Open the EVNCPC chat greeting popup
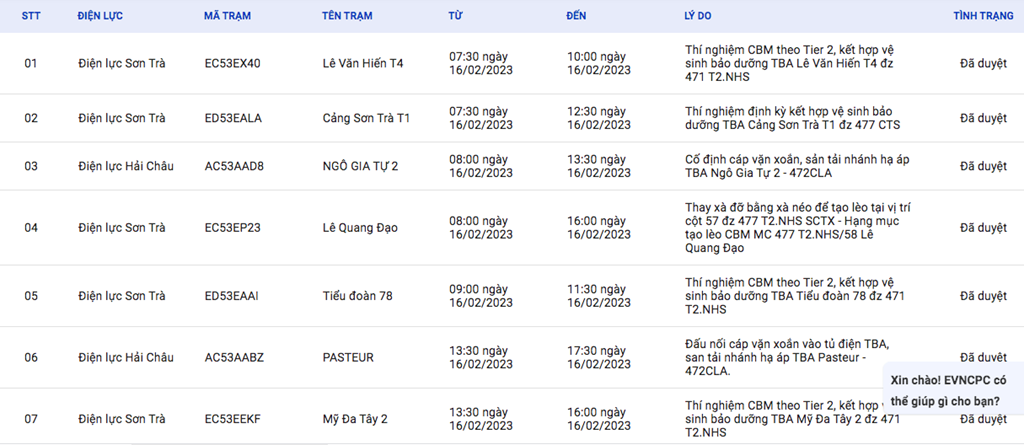This screenshot has width=1024, height=445. pyautogui.click(x=952, y=389)
